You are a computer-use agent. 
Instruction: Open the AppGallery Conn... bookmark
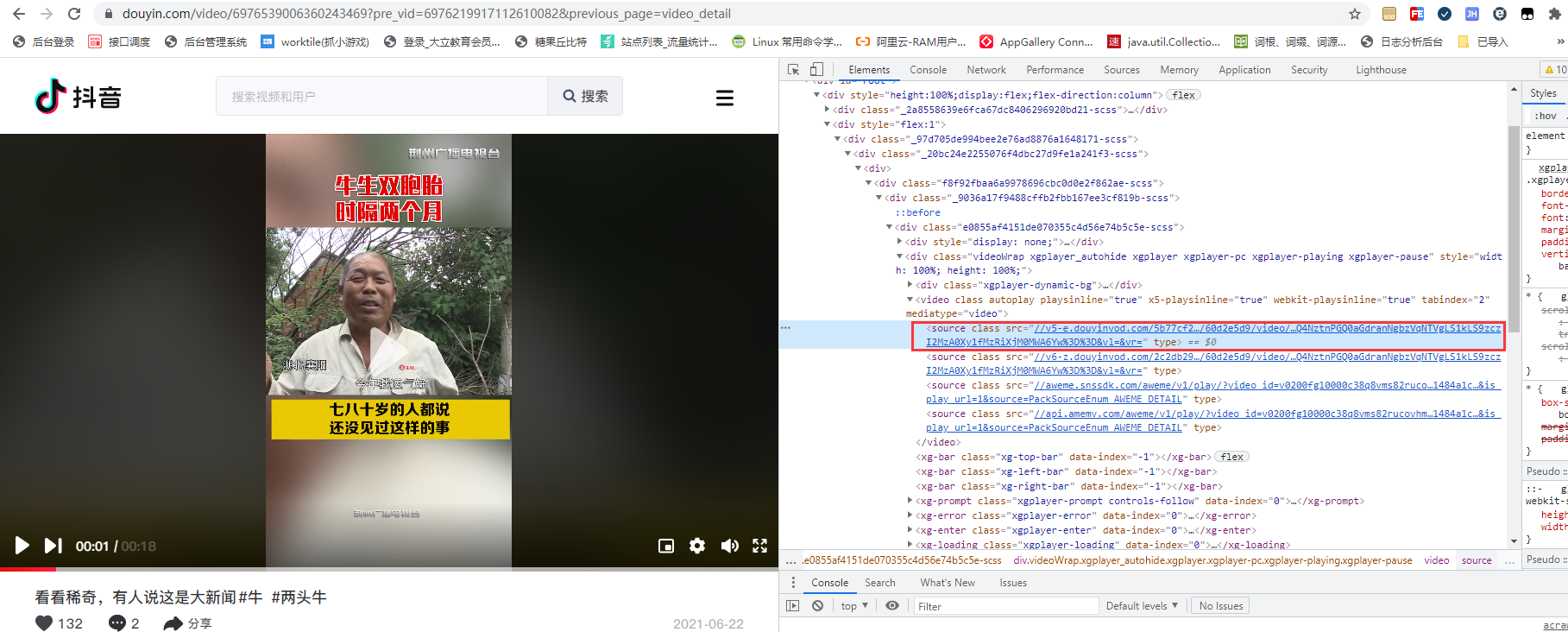[1036, 41]
